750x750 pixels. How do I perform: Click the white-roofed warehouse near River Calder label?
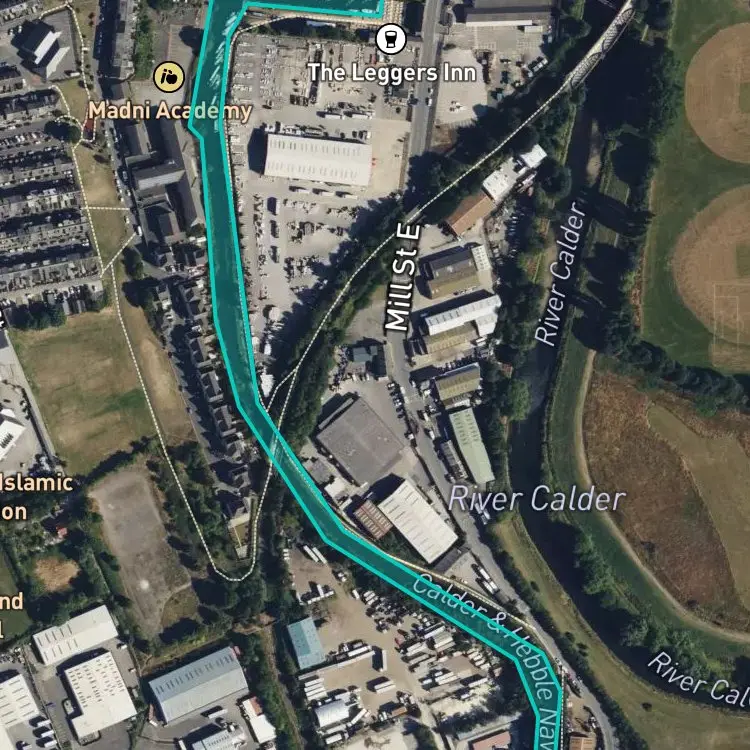click(x=418, y=521)
